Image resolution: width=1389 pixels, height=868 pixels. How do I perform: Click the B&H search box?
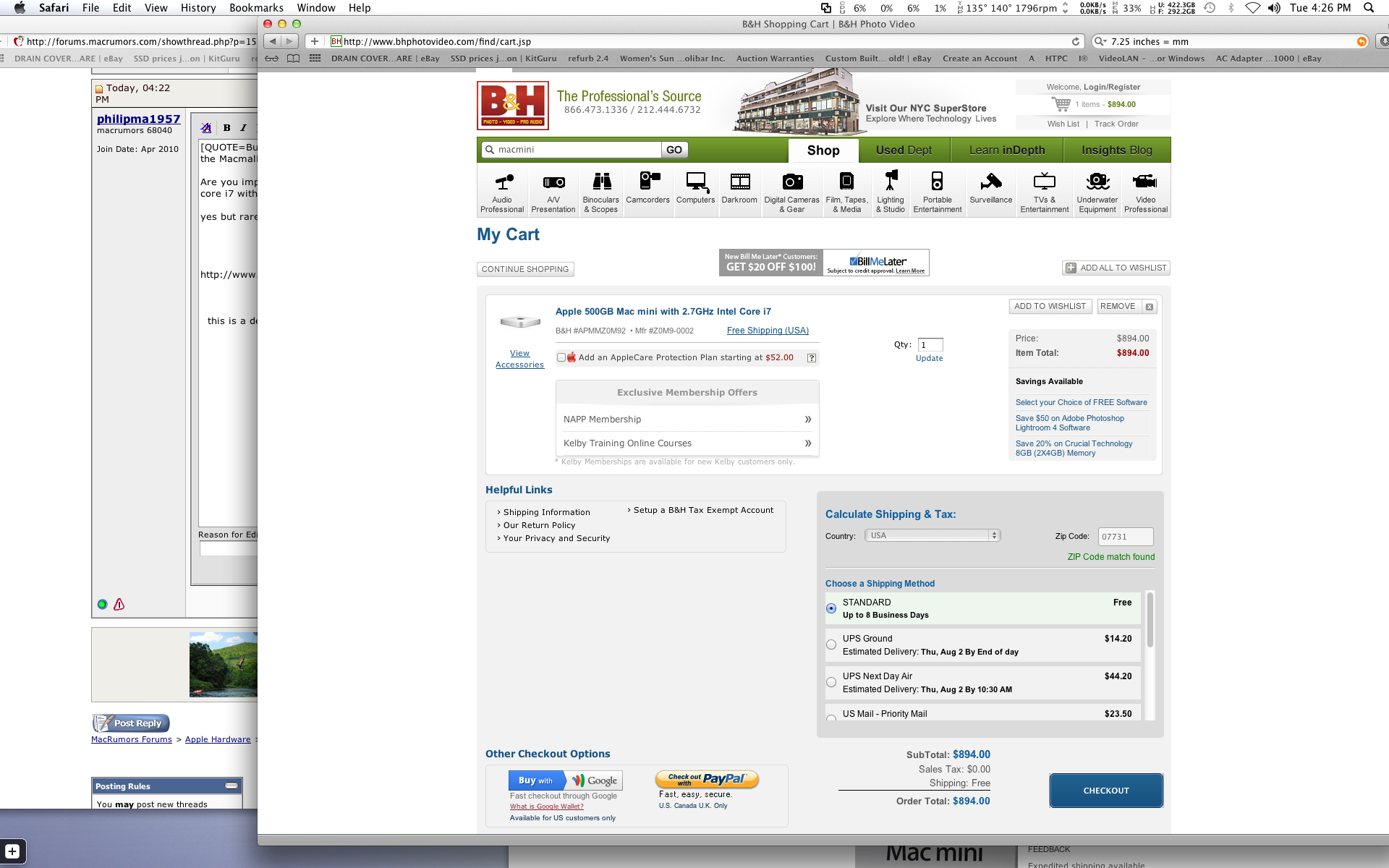click(572, 150)
